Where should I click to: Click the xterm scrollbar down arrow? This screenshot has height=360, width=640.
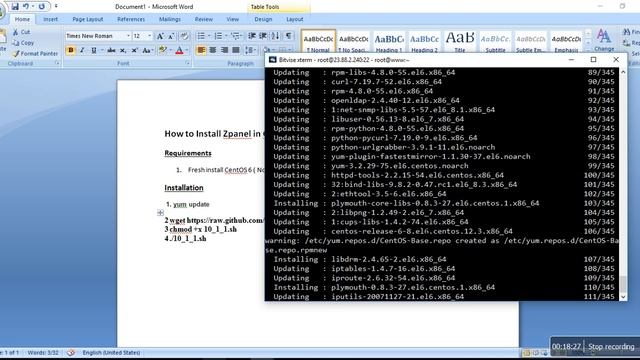coord(623,297)
